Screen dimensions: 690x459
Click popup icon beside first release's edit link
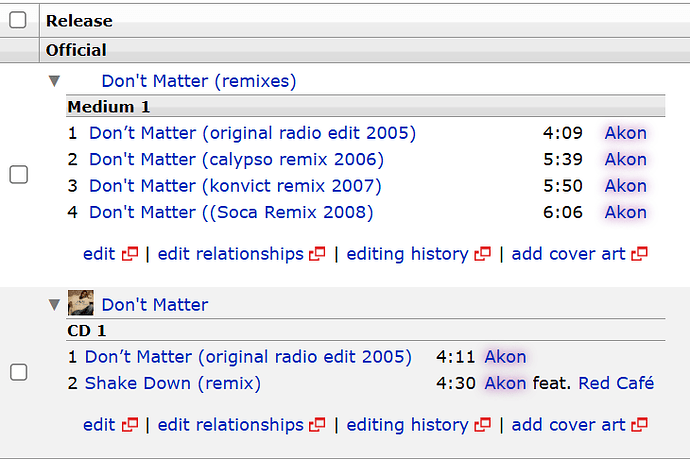[x=129, y=255]
